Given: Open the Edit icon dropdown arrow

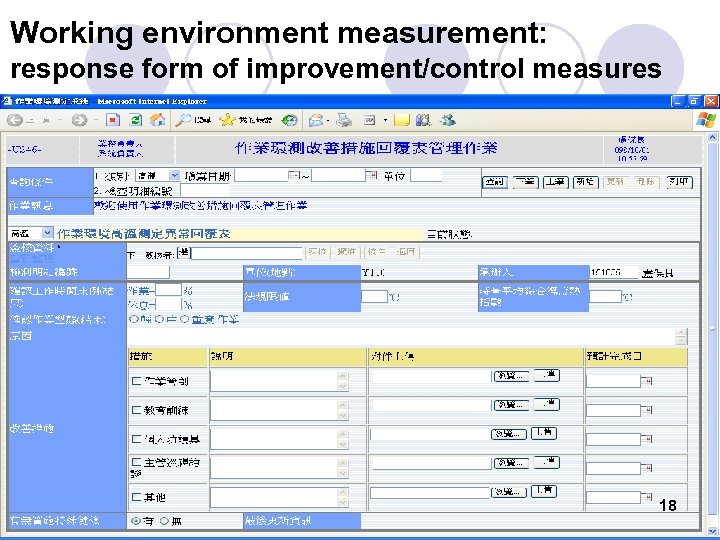Looking at the screenshot, I should (385, 121).
